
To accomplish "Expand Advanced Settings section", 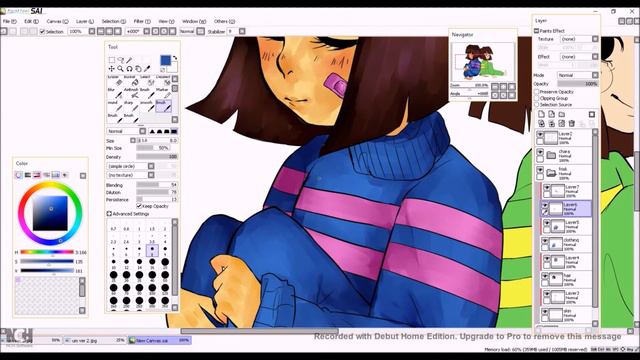I will pyautogui.click(x=109, y=214).
